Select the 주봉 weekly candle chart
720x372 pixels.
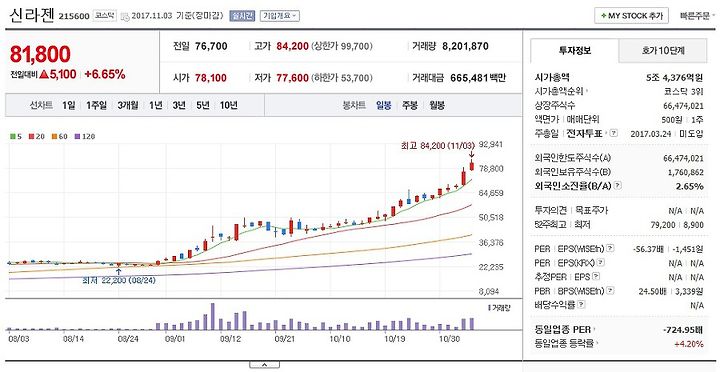point(410,105)
